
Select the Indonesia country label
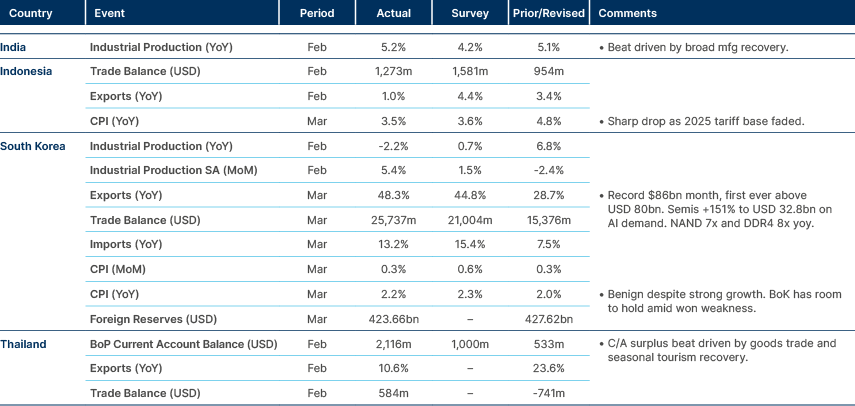(26, 71)
